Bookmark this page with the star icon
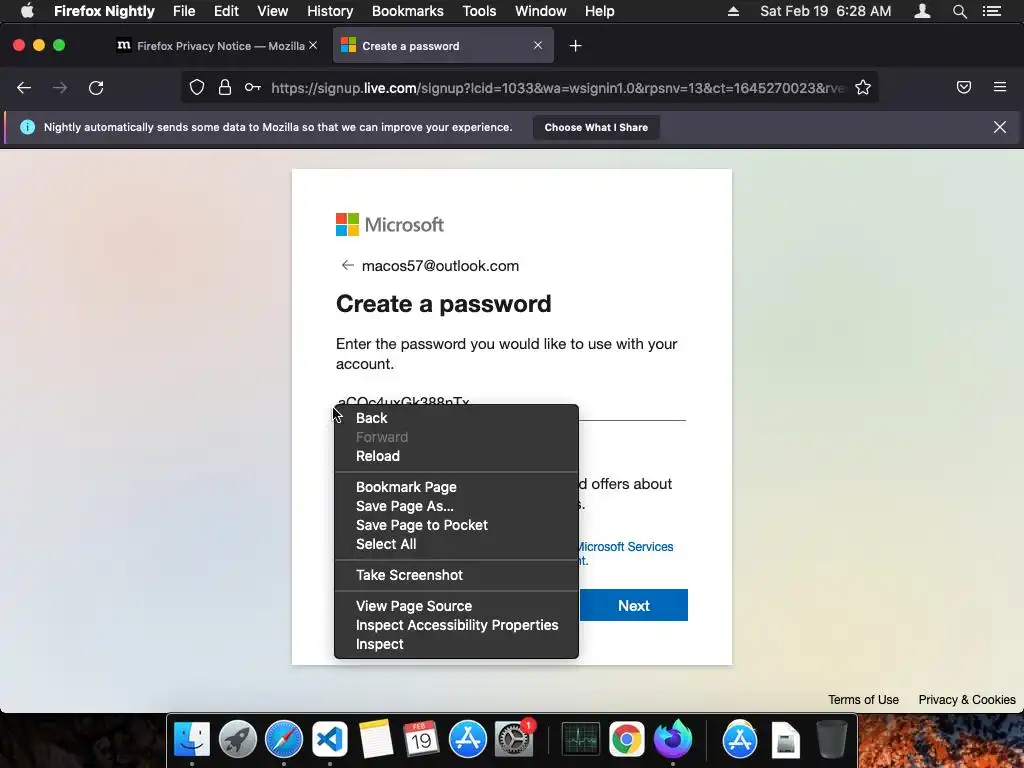The height and width of the screenshot is (768, 1024). coord(863,88)
